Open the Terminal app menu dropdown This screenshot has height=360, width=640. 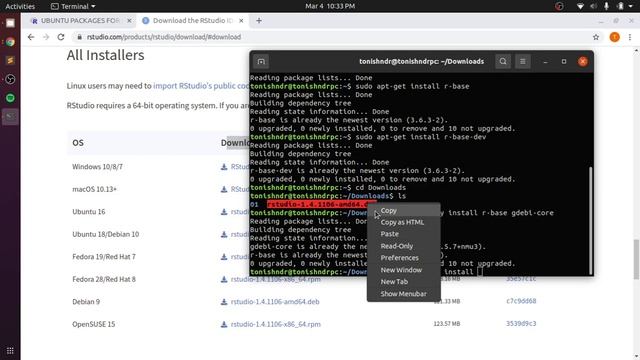pyautogui.click(x=73, y=6)
